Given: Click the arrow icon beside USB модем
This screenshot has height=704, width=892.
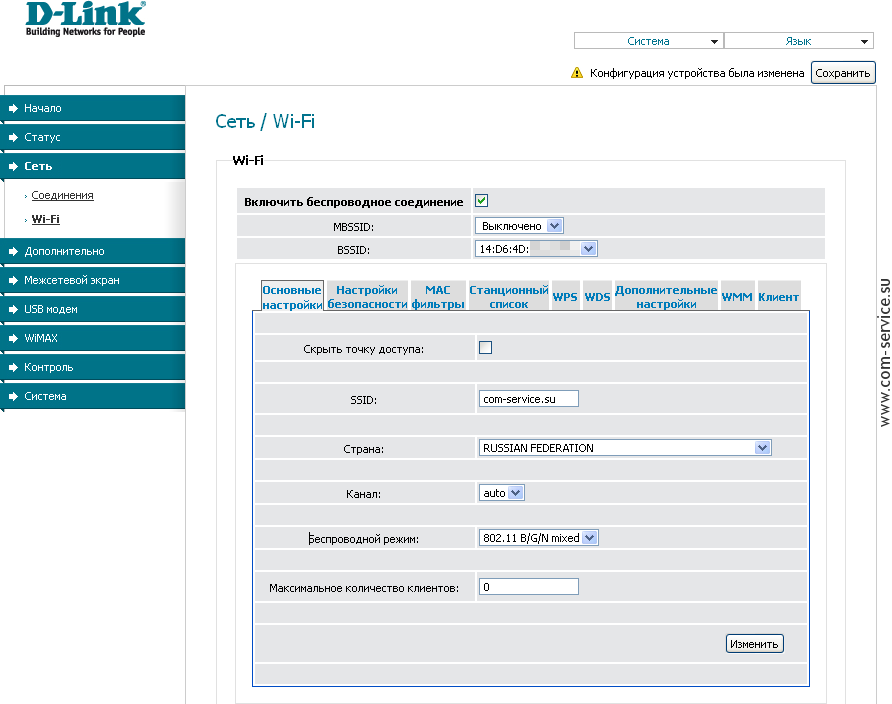Looking at the screenshot, I should coord(14,309).
